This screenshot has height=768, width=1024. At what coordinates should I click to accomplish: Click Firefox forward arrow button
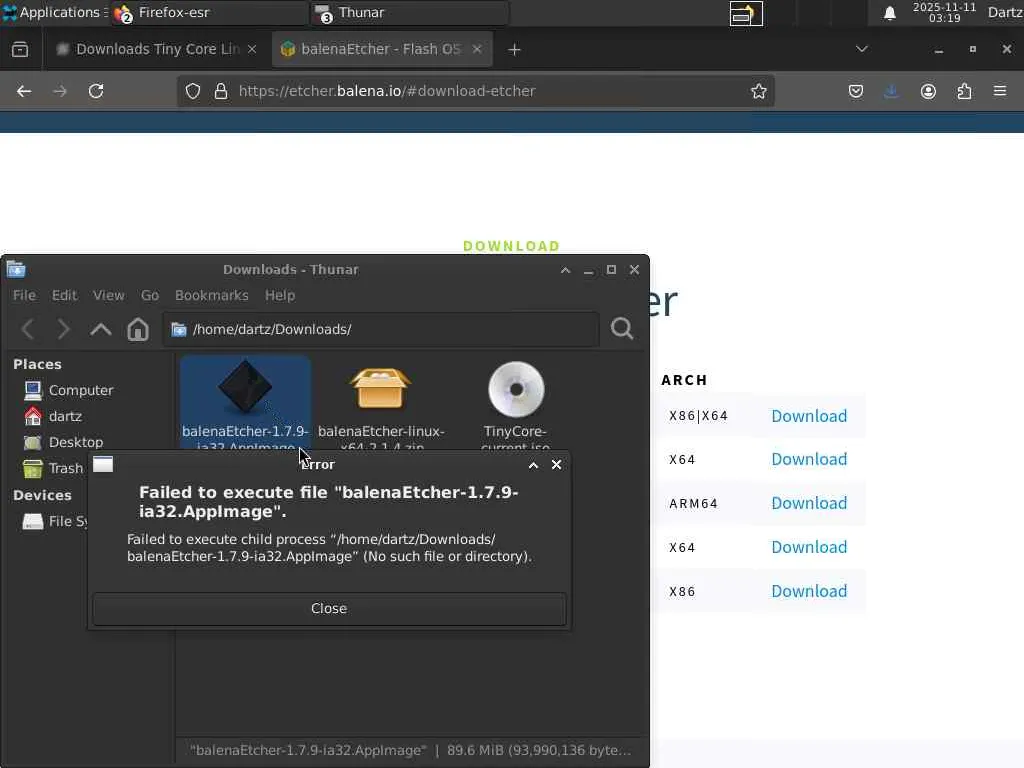(60, 91)
